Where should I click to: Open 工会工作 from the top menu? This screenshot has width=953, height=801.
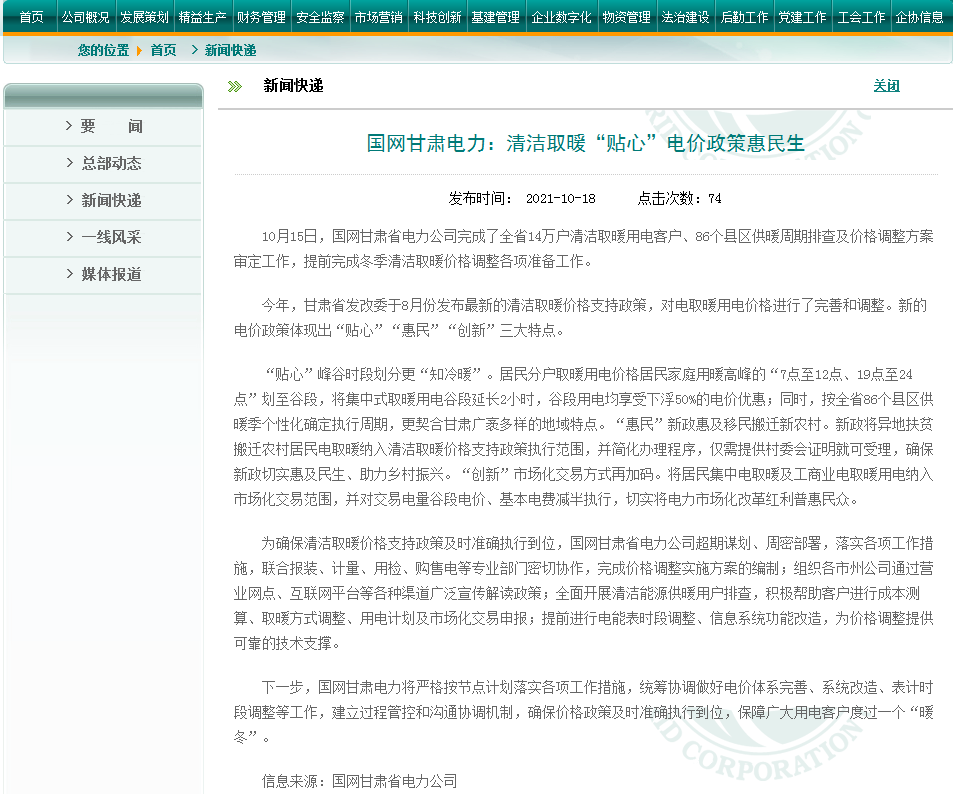click(x=862, y=17)
